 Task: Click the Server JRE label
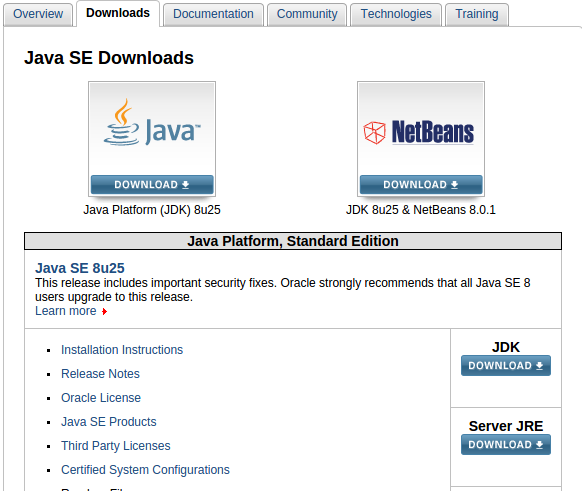coord(506,426)
